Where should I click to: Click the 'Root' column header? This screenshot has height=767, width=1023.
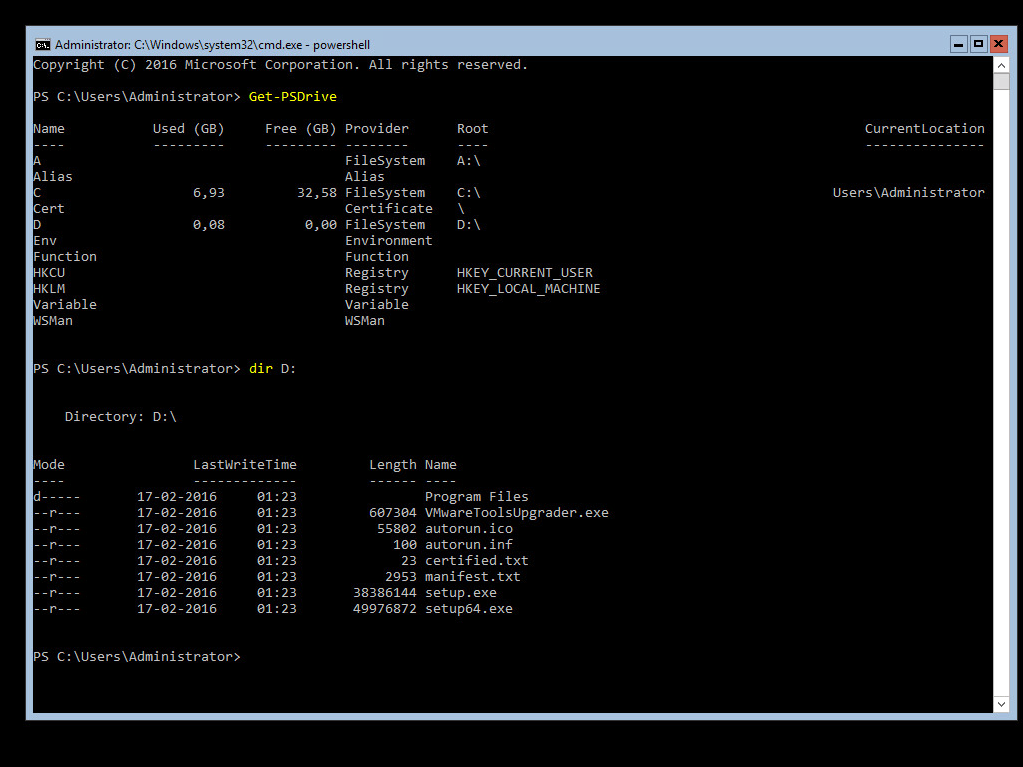point(472,128)
